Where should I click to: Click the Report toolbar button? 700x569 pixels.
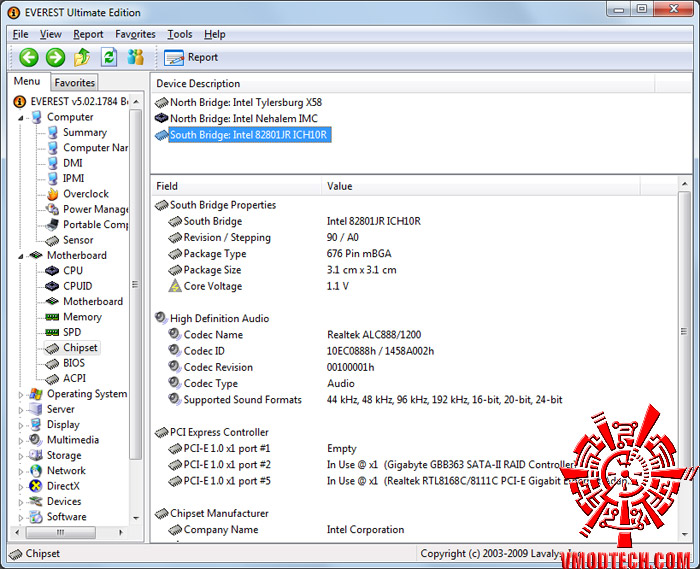click(191, 58)
